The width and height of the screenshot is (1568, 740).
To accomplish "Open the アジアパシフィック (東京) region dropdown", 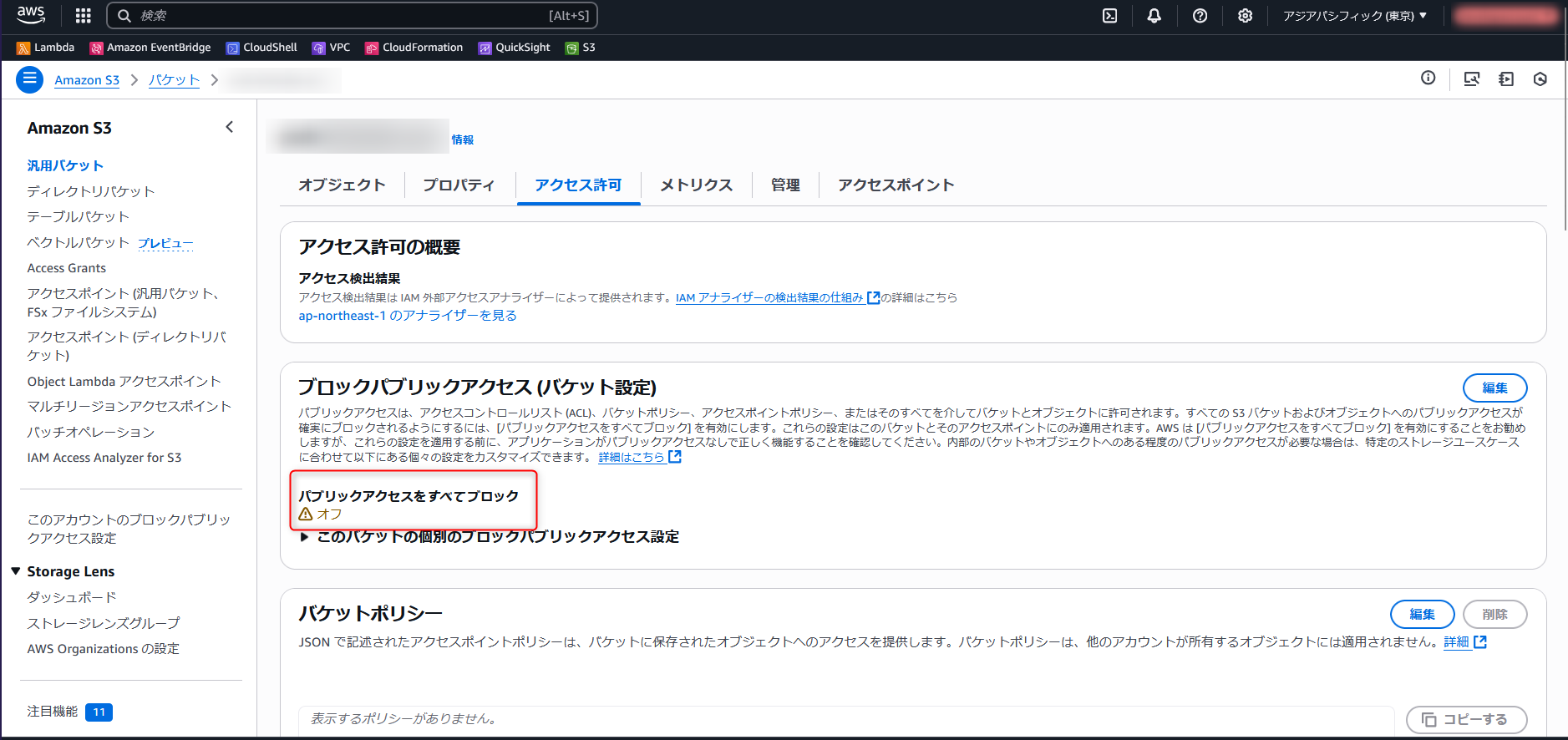I will 1354,15.
